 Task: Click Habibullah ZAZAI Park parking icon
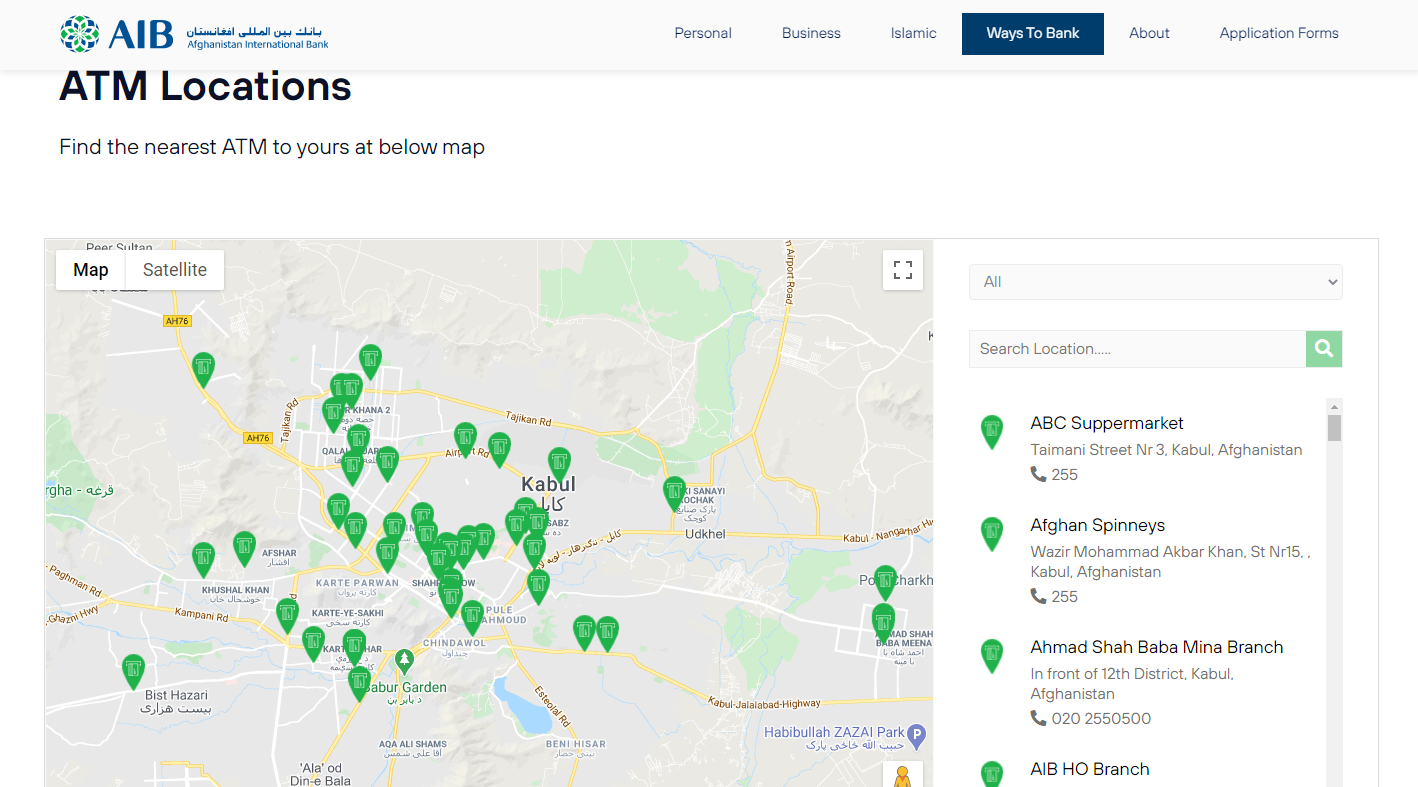(x=917, y=736)
